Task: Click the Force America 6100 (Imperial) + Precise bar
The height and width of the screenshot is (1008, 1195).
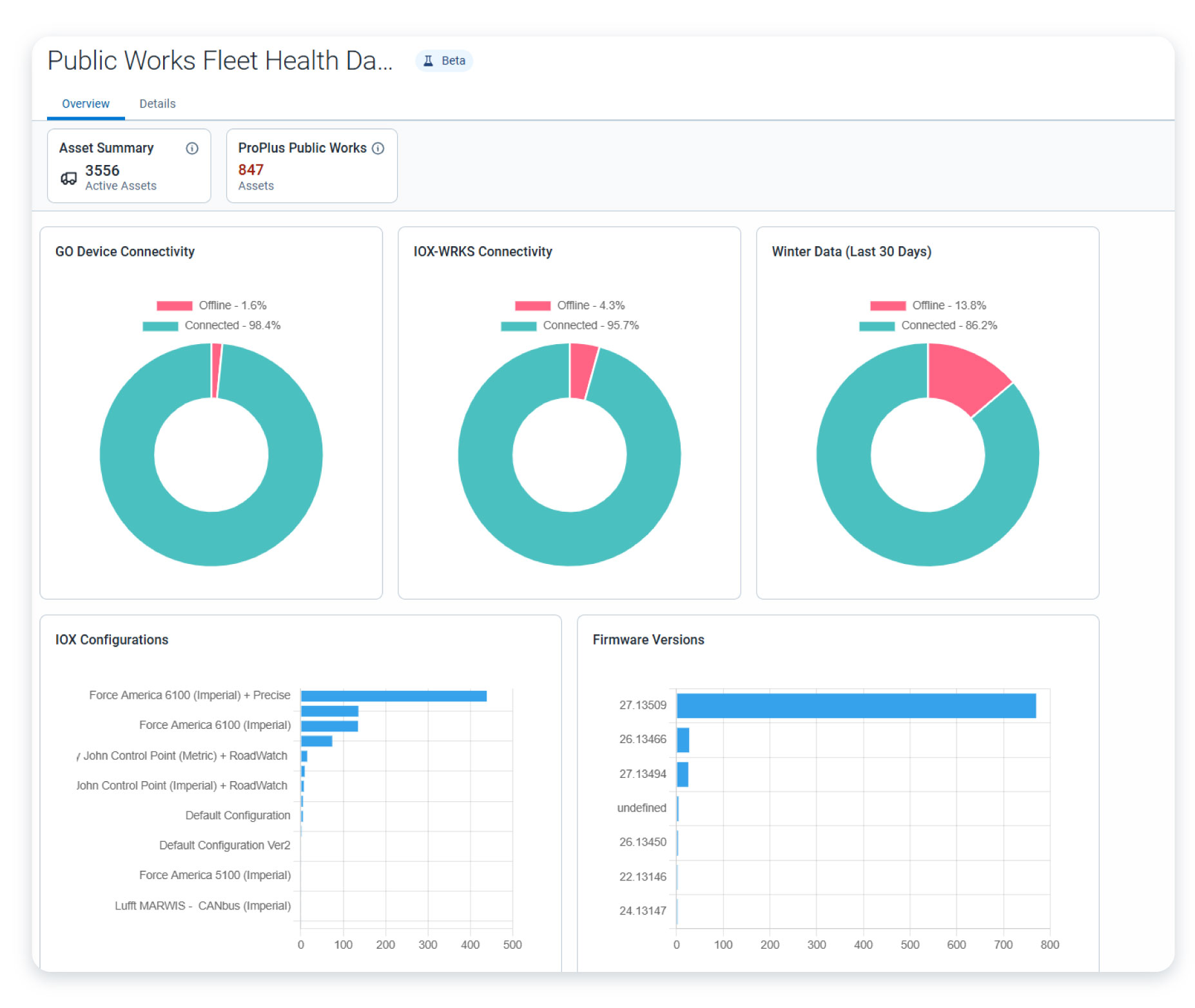Action: 393,695
